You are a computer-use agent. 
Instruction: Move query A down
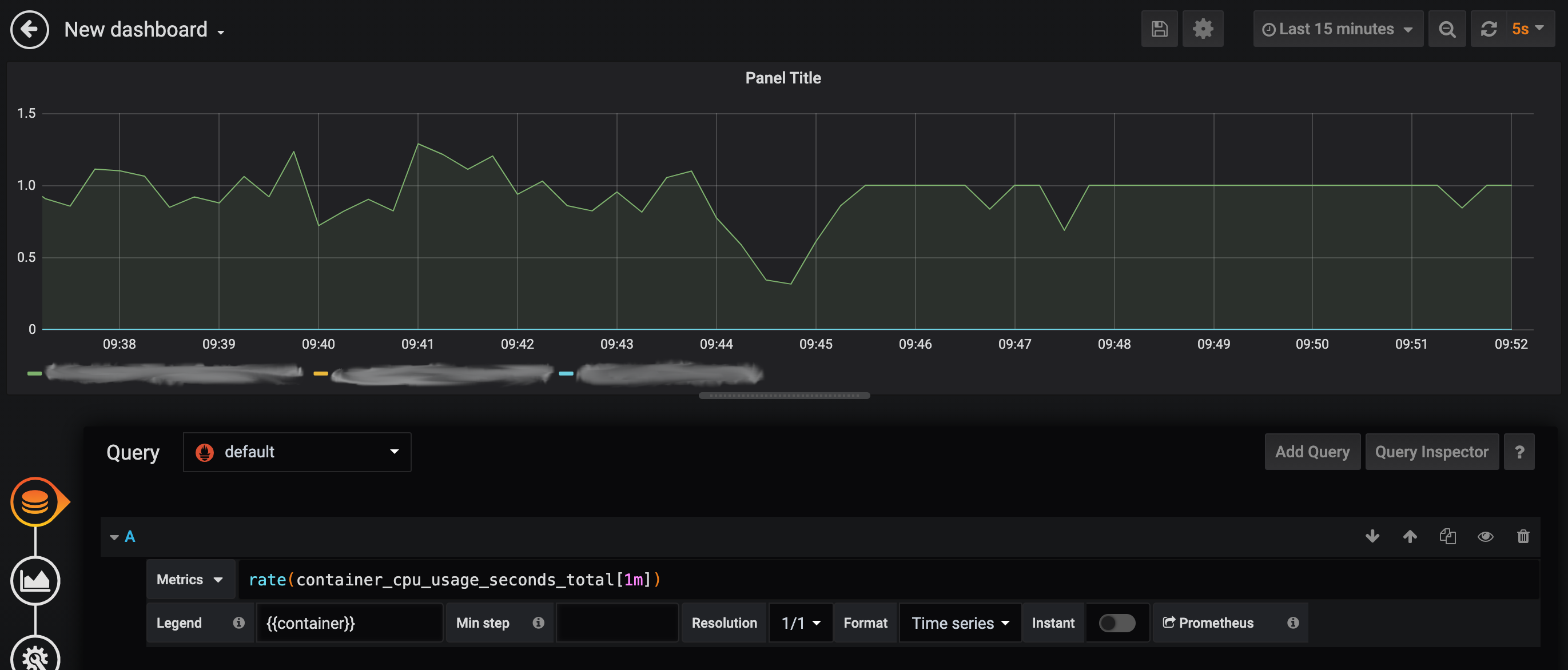(x=1372, y=536)
